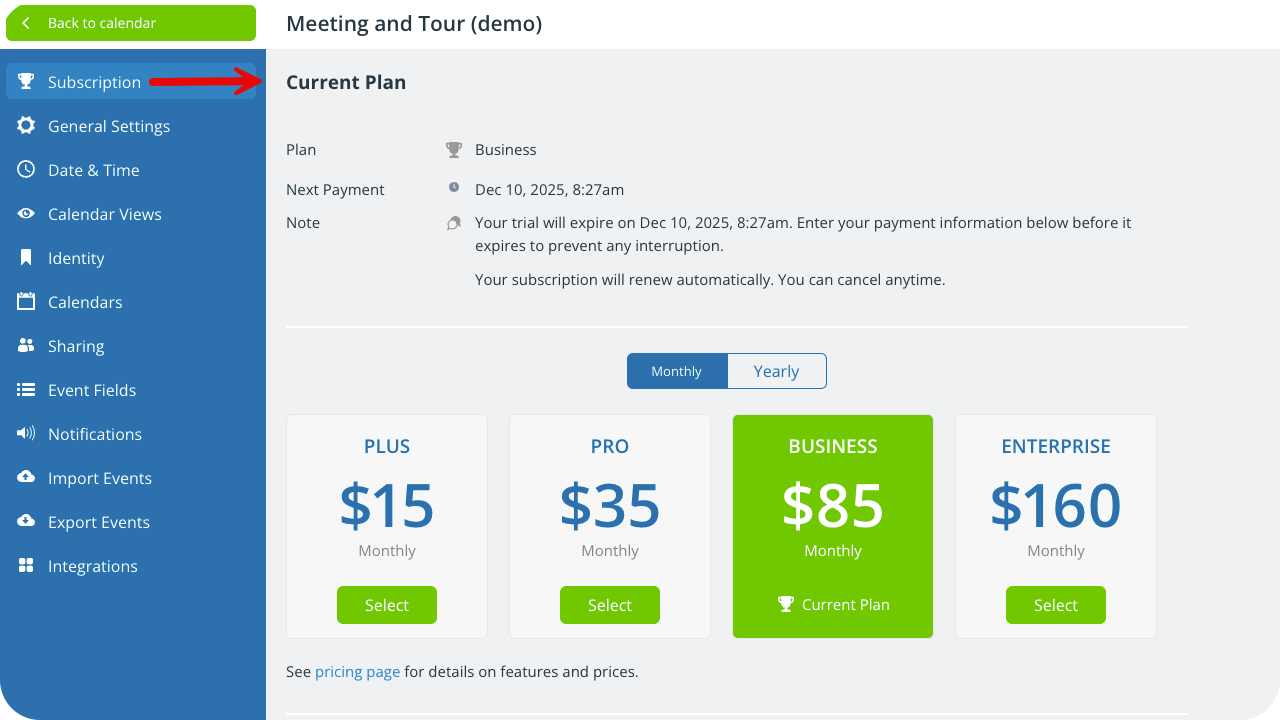Screen dimensions: 1280x720
Task: Click the Subscription trophy icon
Action: 26,82
